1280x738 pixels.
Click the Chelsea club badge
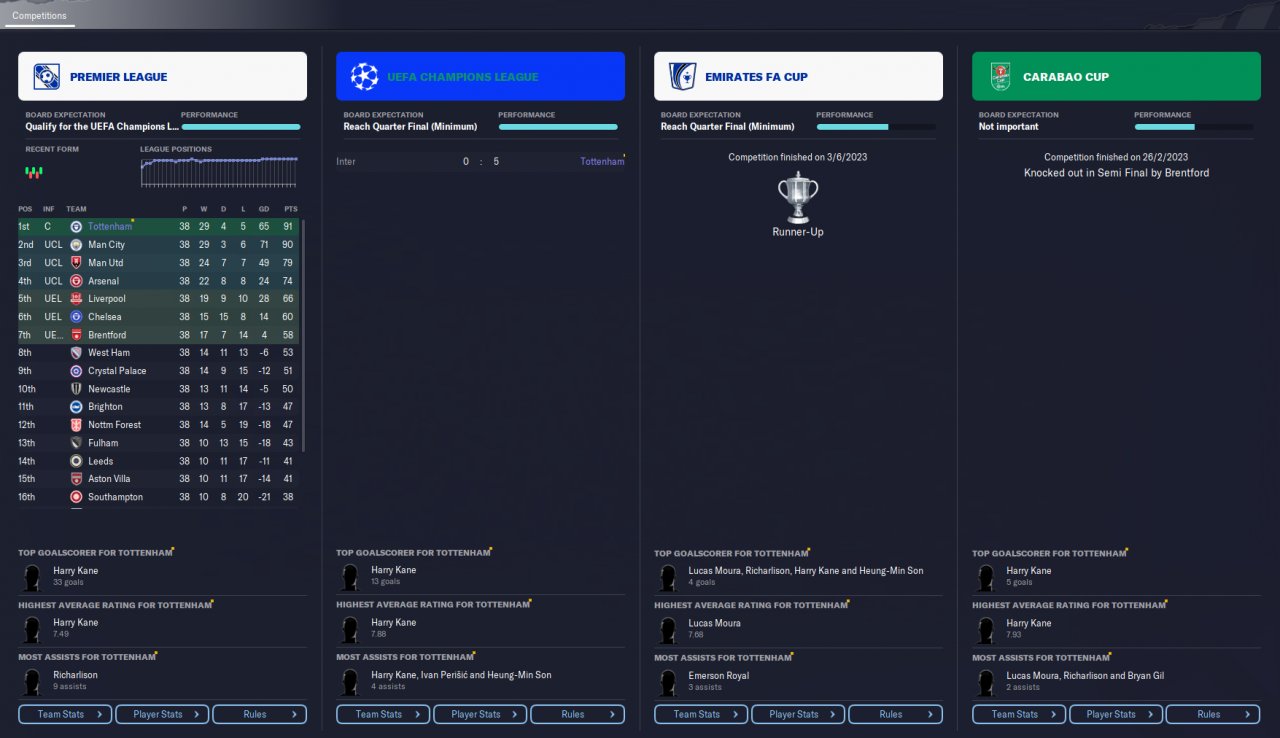point(76,317)
